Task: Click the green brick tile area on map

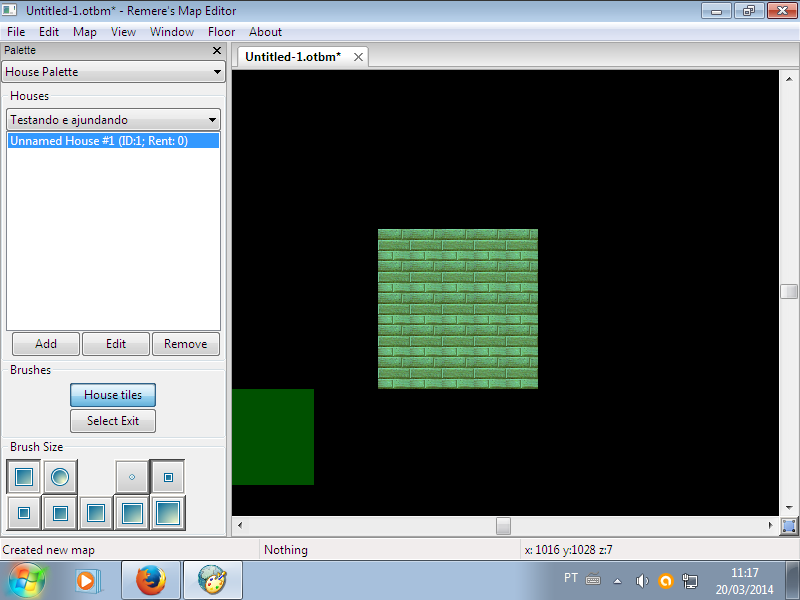Action: pos(458,309)
